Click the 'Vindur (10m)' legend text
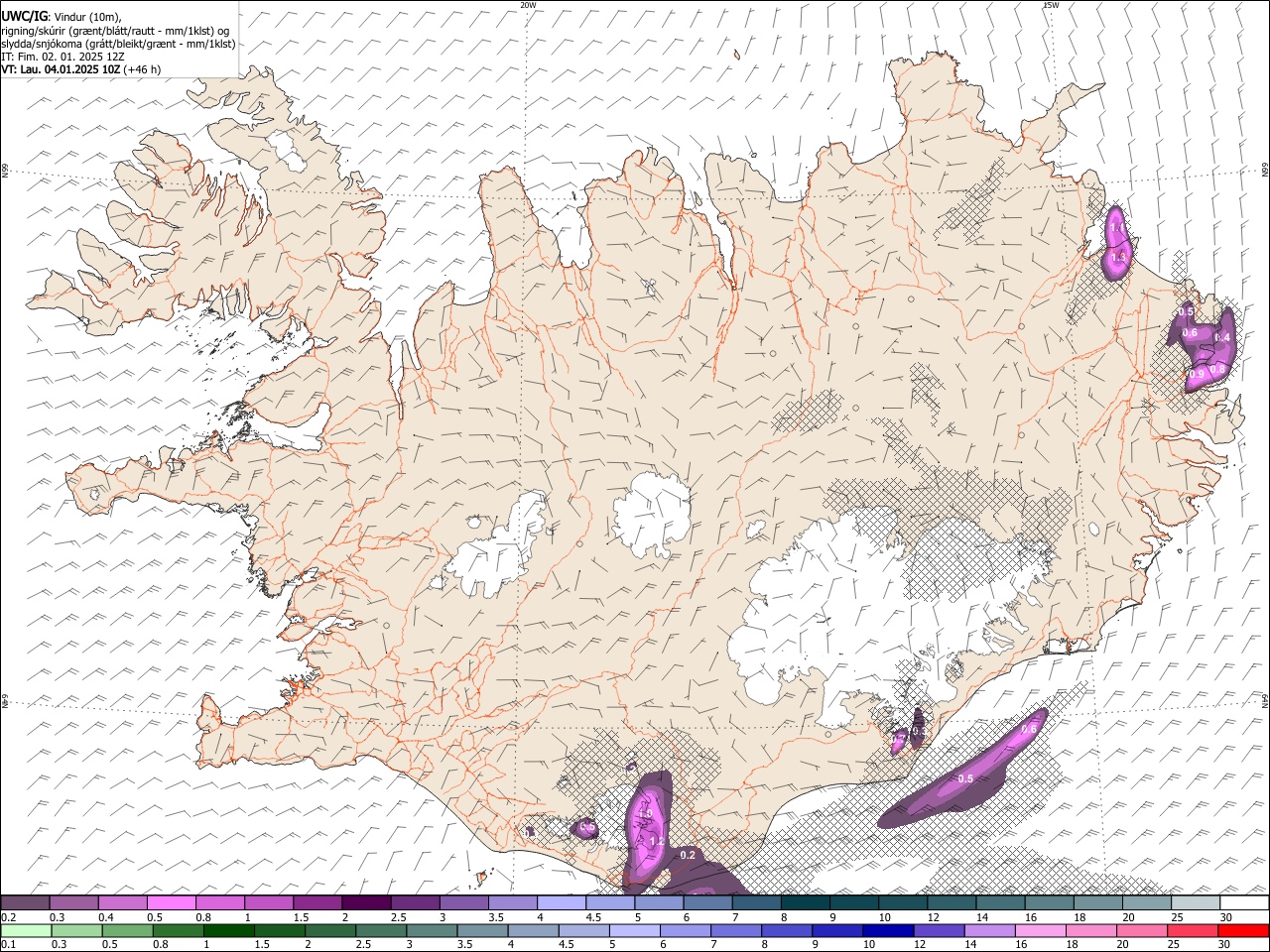Image resolution: width=1270 pixels, height=952 pixels. click(87, 17)
